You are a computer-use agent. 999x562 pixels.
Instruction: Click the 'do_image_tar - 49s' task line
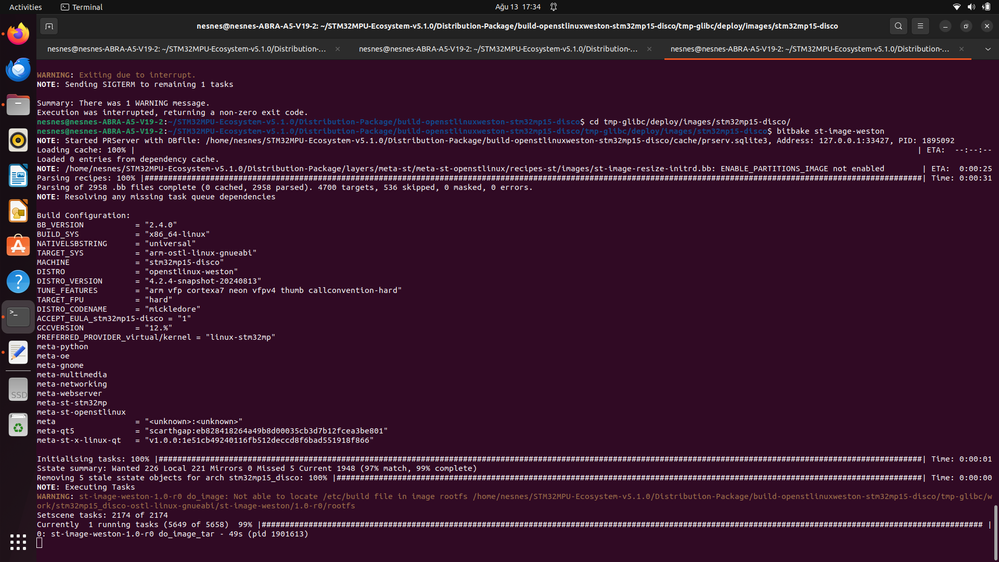pyautogui.click(x=172, y=534)
